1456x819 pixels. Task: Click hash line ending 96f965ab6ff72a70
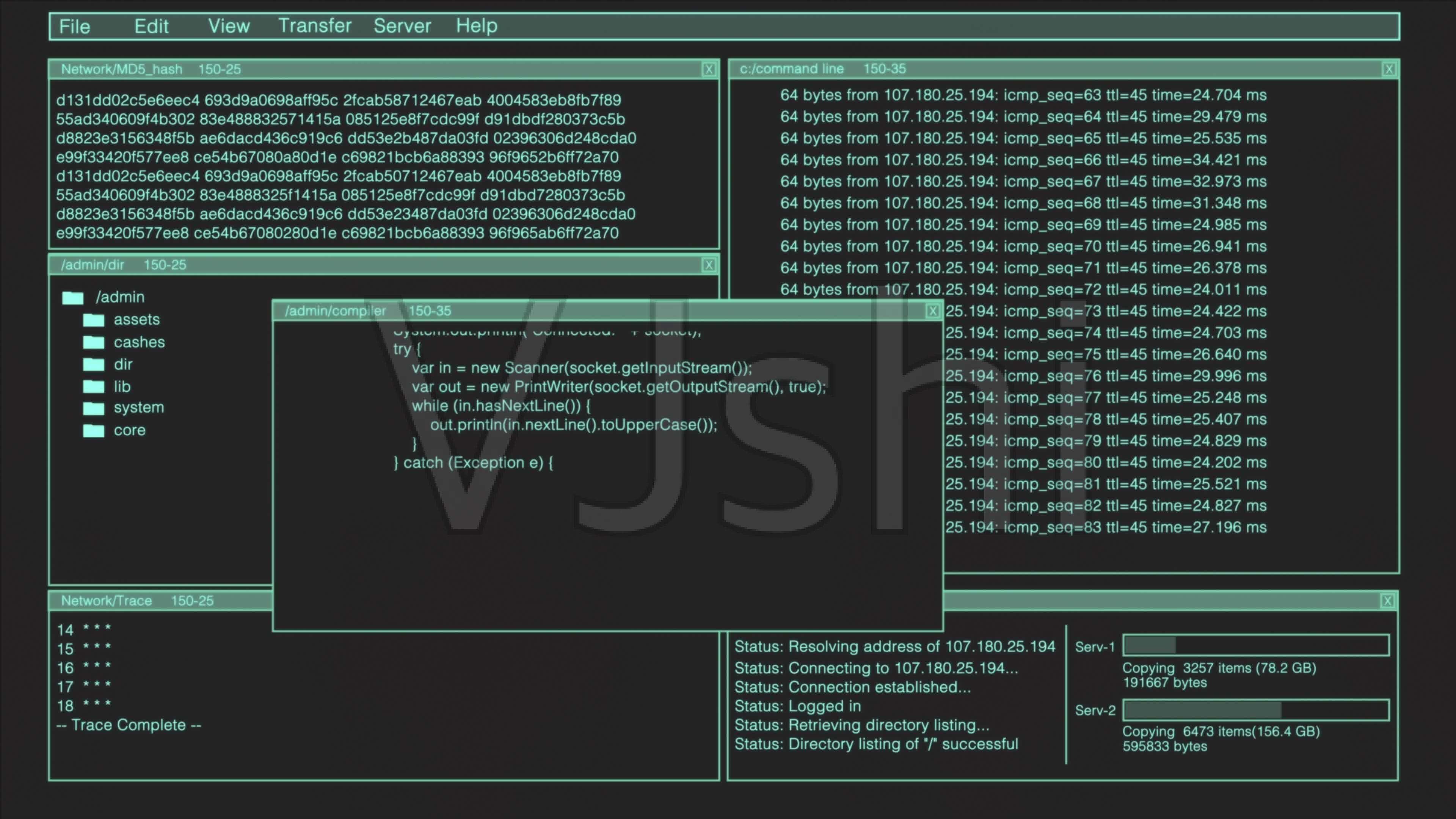click(x=337, y=233)
